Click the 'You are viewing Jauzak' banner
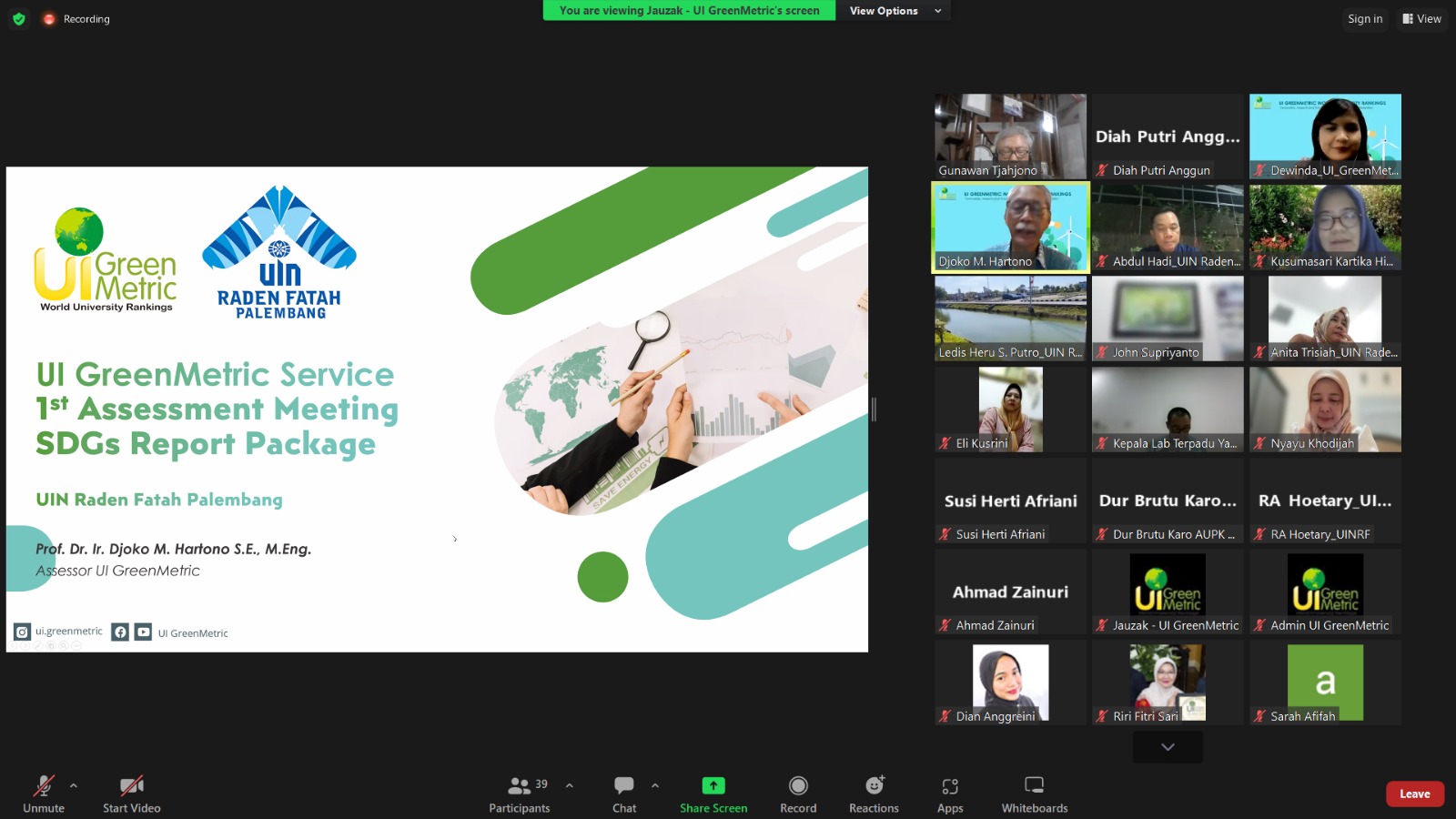This screenshot has height=819, width=1456. point(689,11)
